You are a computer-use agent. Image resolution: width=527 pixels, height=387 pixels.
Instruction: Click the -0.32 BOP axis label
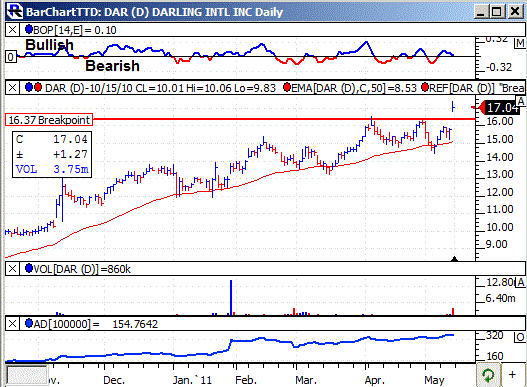(x=498, y=67)
